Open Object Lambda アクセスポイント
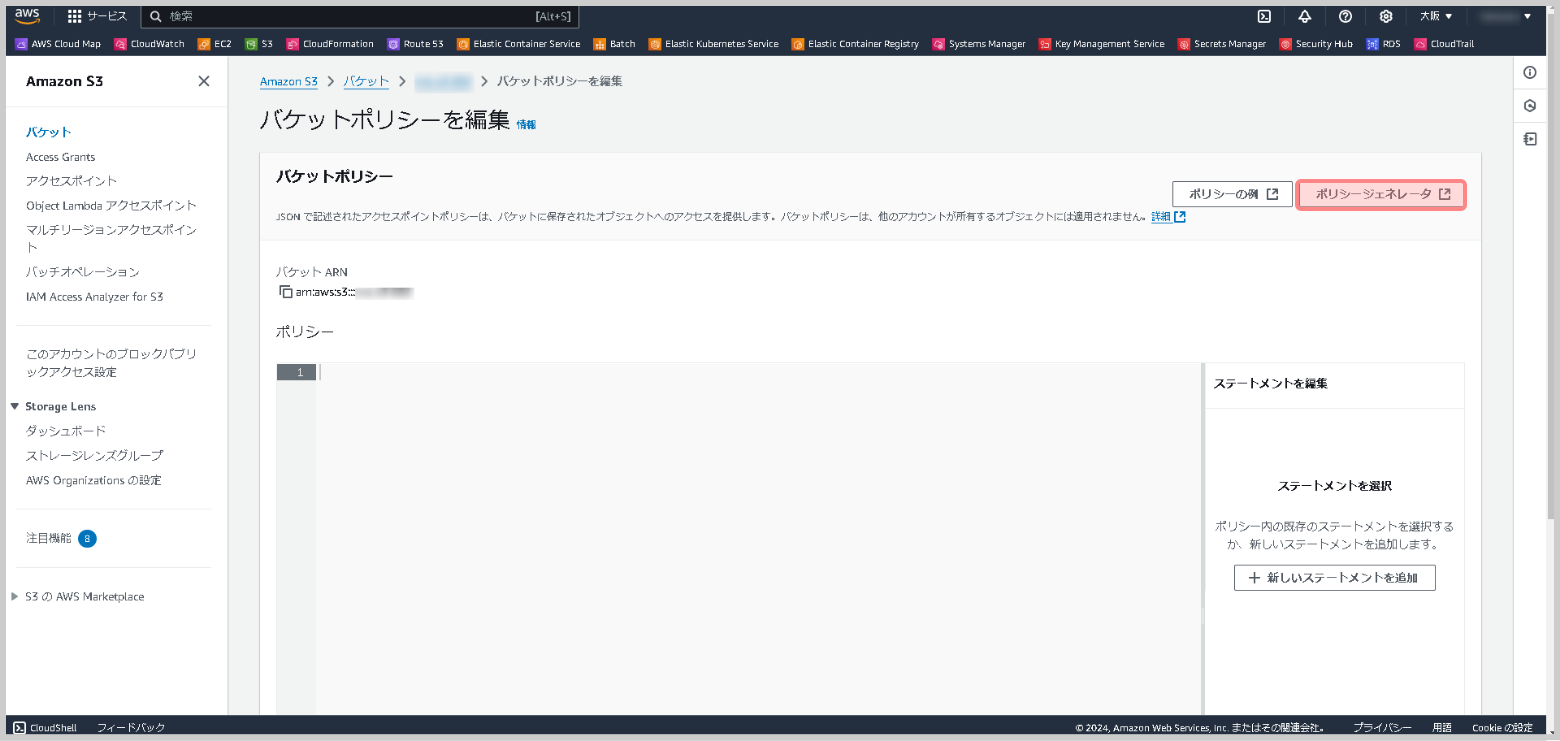1560x741 pixels. point(112,205)
